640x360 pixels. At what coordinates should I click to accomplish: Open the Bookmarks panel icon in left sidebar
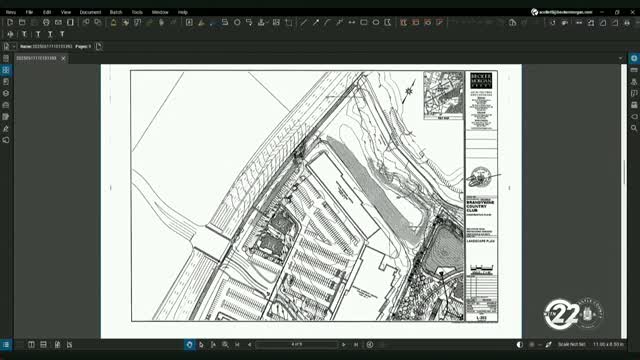coord(6,82)
